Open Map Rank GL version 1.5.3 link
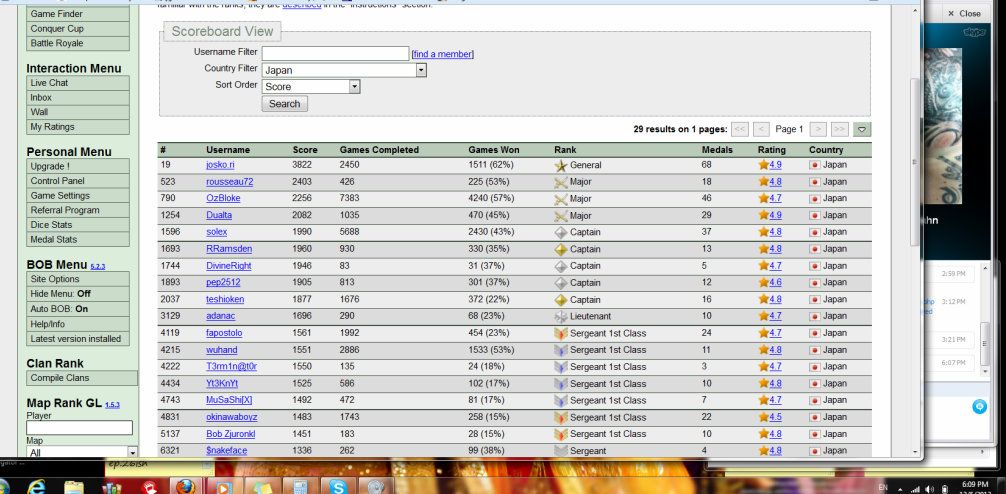The height and width of the screenshot is (494, 1006). (x=112, y=405)
